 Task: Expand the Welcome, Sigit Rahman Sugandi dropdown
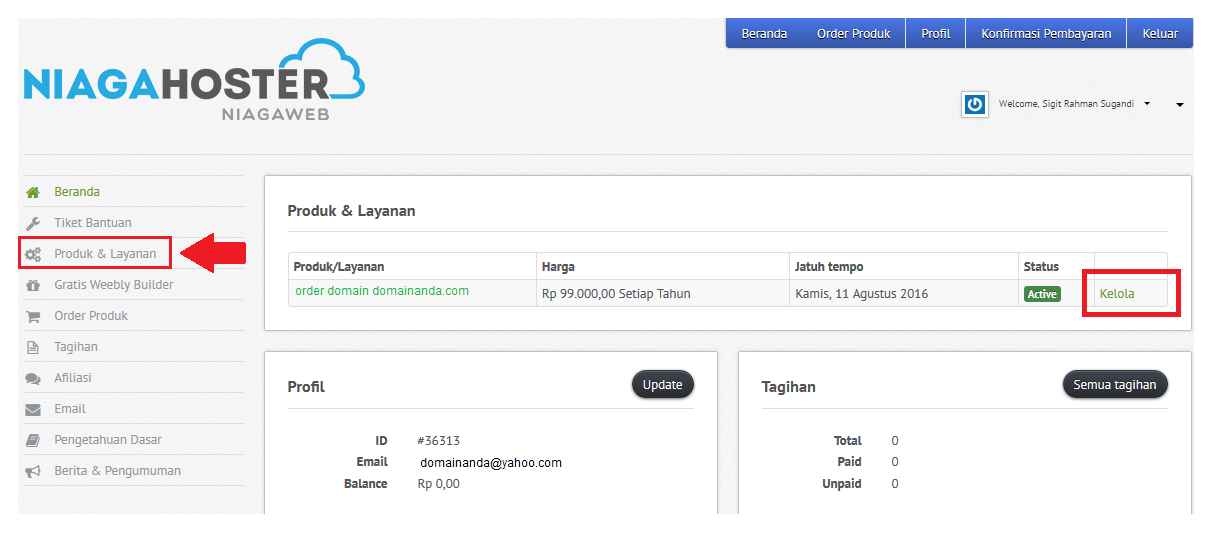click(x=1074, y=104)
